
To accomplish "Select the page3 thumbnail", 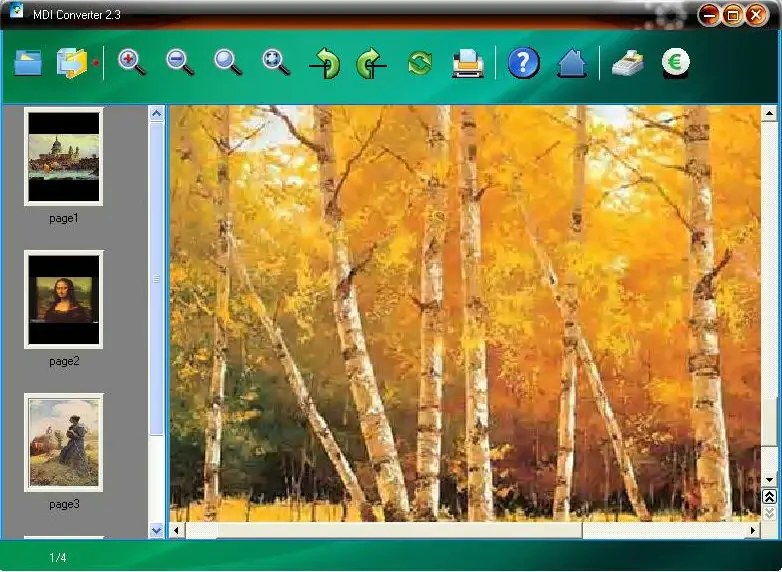I will point(64,443).
